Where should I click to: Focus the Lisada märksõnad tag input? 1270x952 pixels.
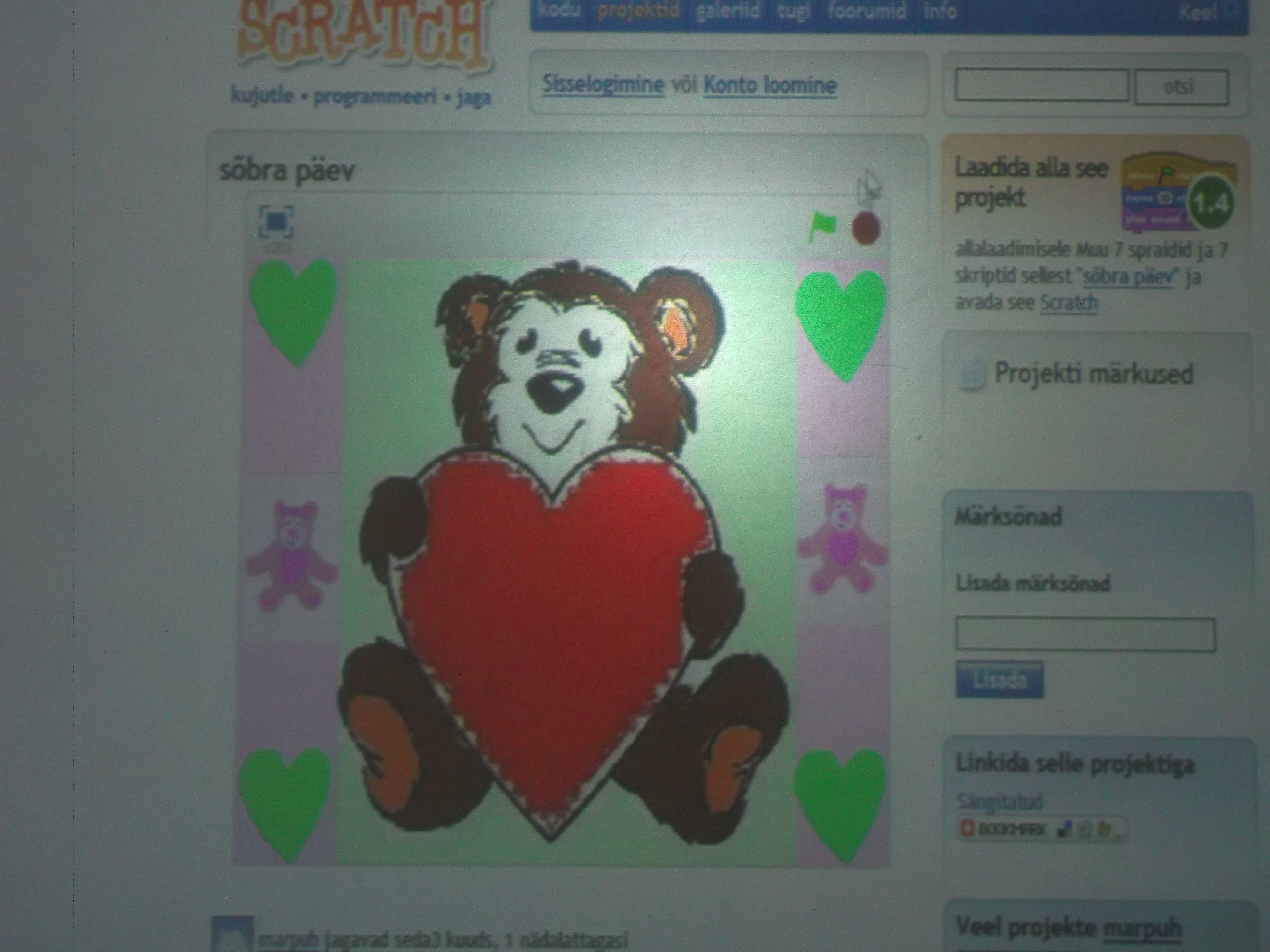(x=1085, y=634)
